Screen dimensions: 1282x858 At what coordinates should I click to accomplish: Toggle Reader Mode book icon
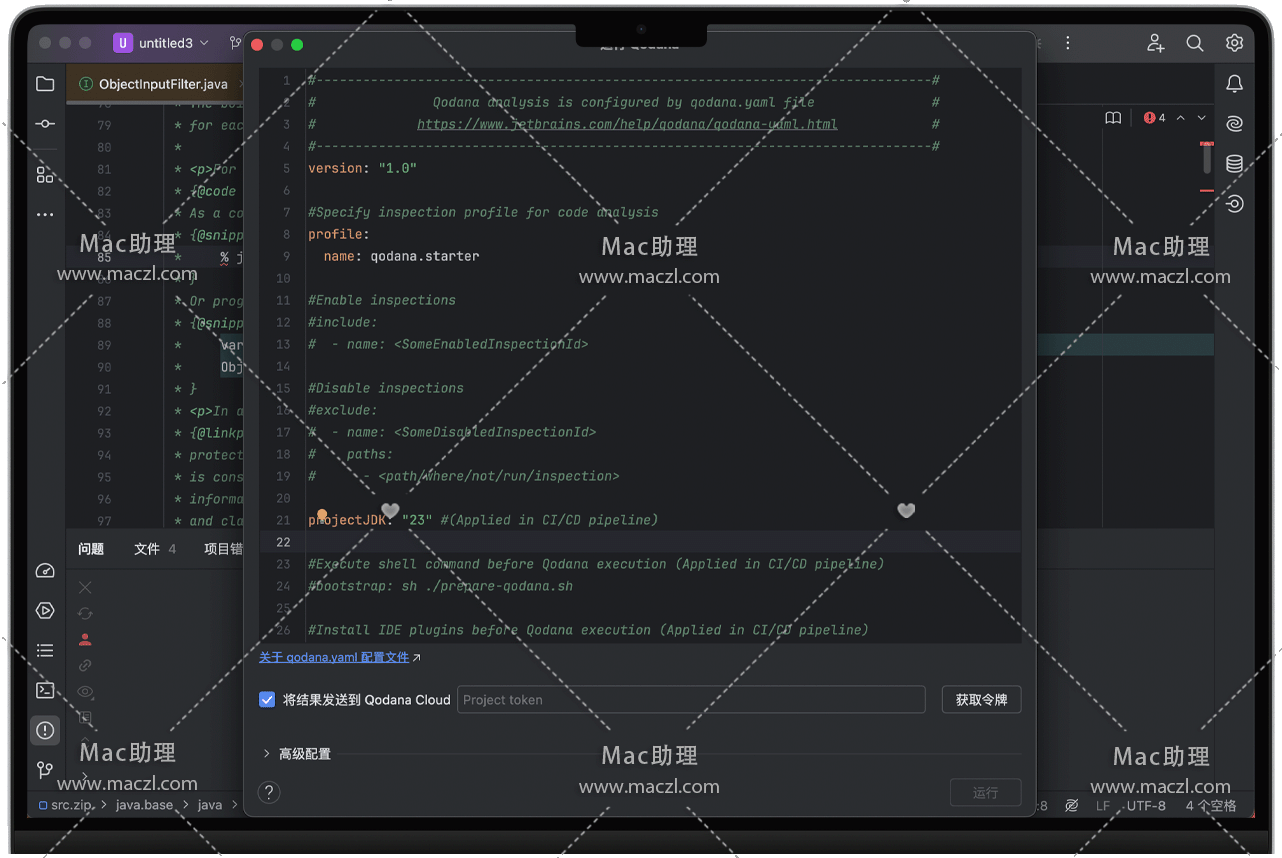click(x=1113, y=118)
